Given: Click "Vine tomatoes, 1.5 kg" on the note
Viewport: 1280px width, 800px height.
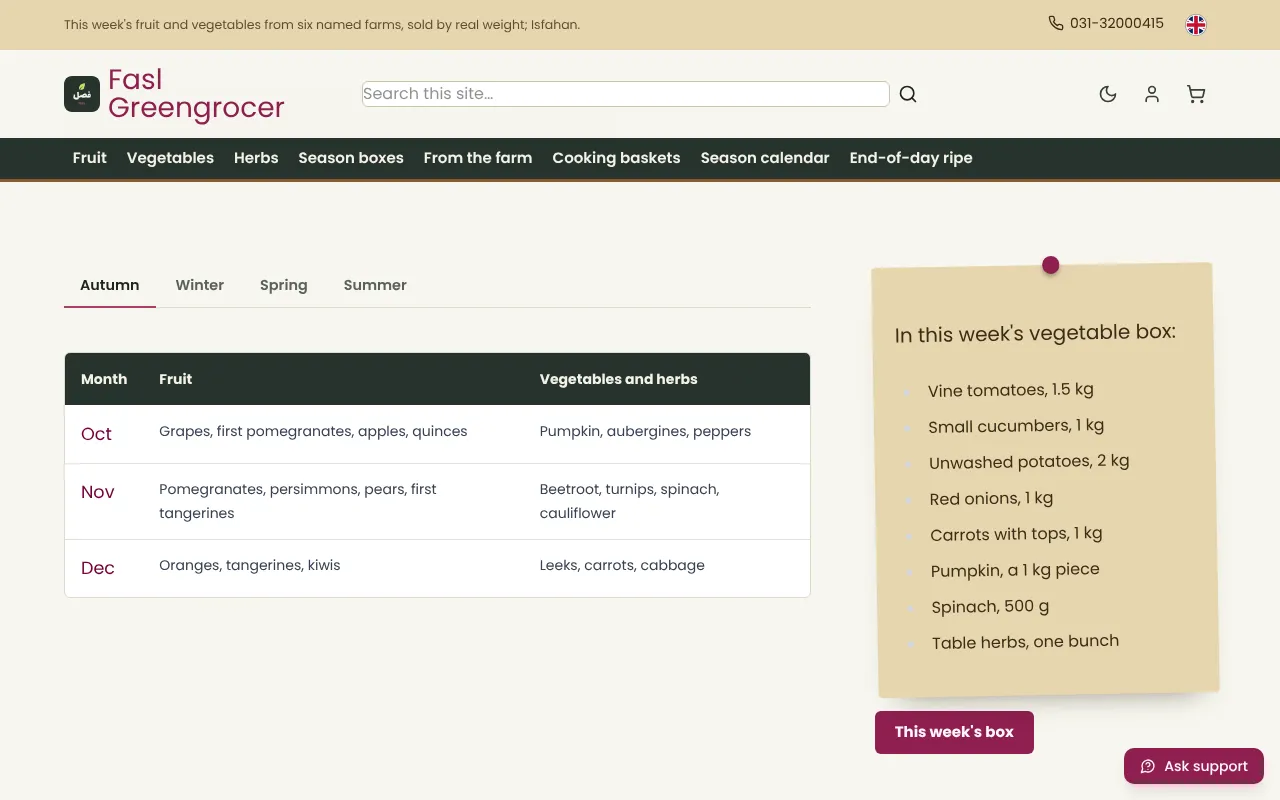Looking at the screenshot, I should point(1011,390).
